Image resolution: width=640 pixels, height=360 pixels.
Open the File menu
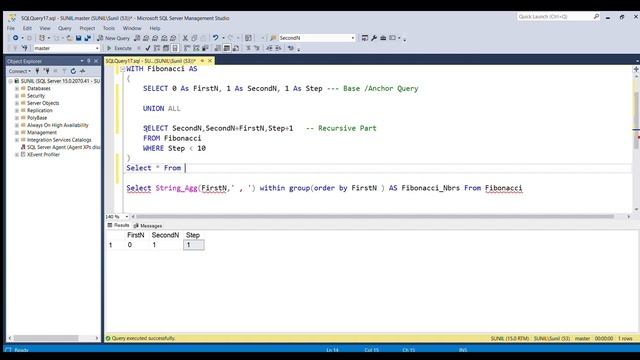tap(11, 28)
